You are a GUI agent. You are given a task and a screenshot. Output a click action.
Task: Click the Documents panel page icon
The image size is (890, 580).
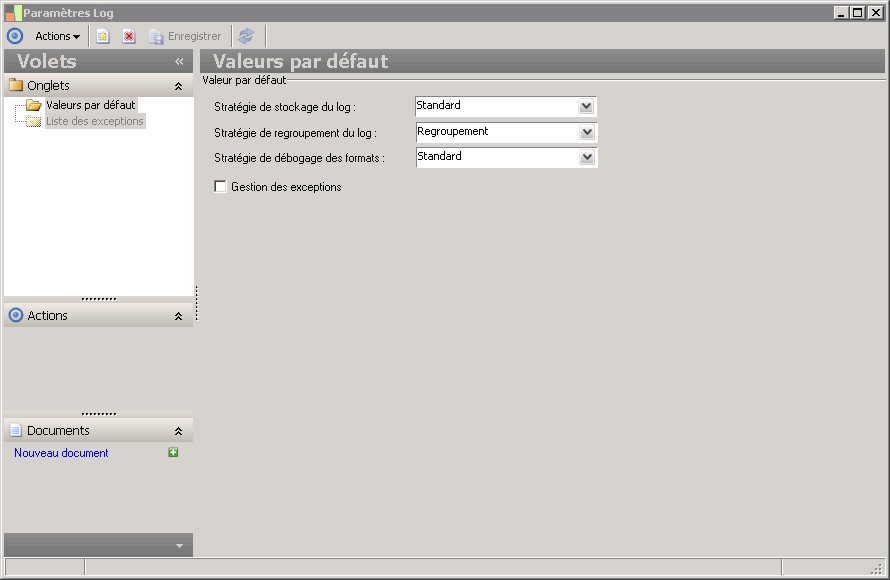(15, 430)
